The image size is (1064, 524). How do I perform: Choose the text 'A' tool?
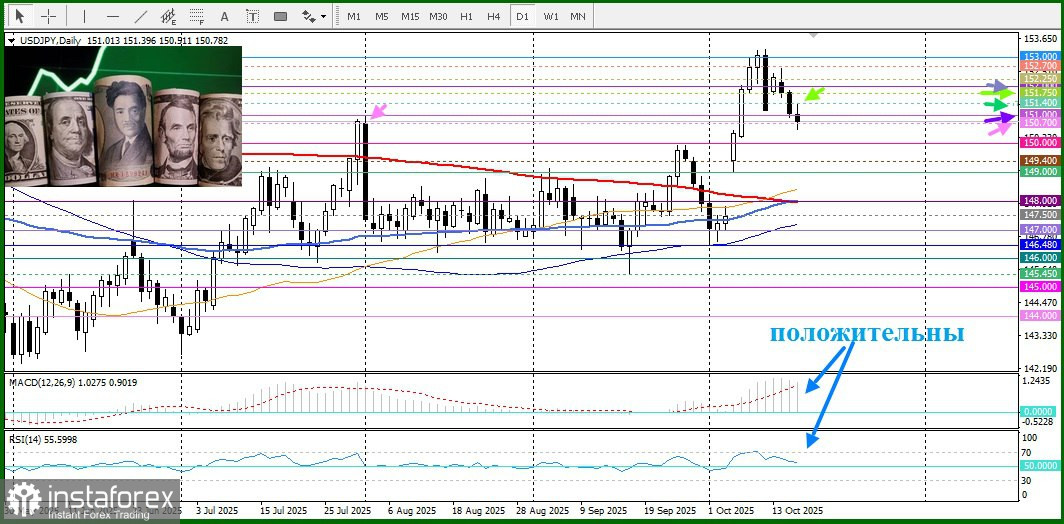click(x=225, y=16)
